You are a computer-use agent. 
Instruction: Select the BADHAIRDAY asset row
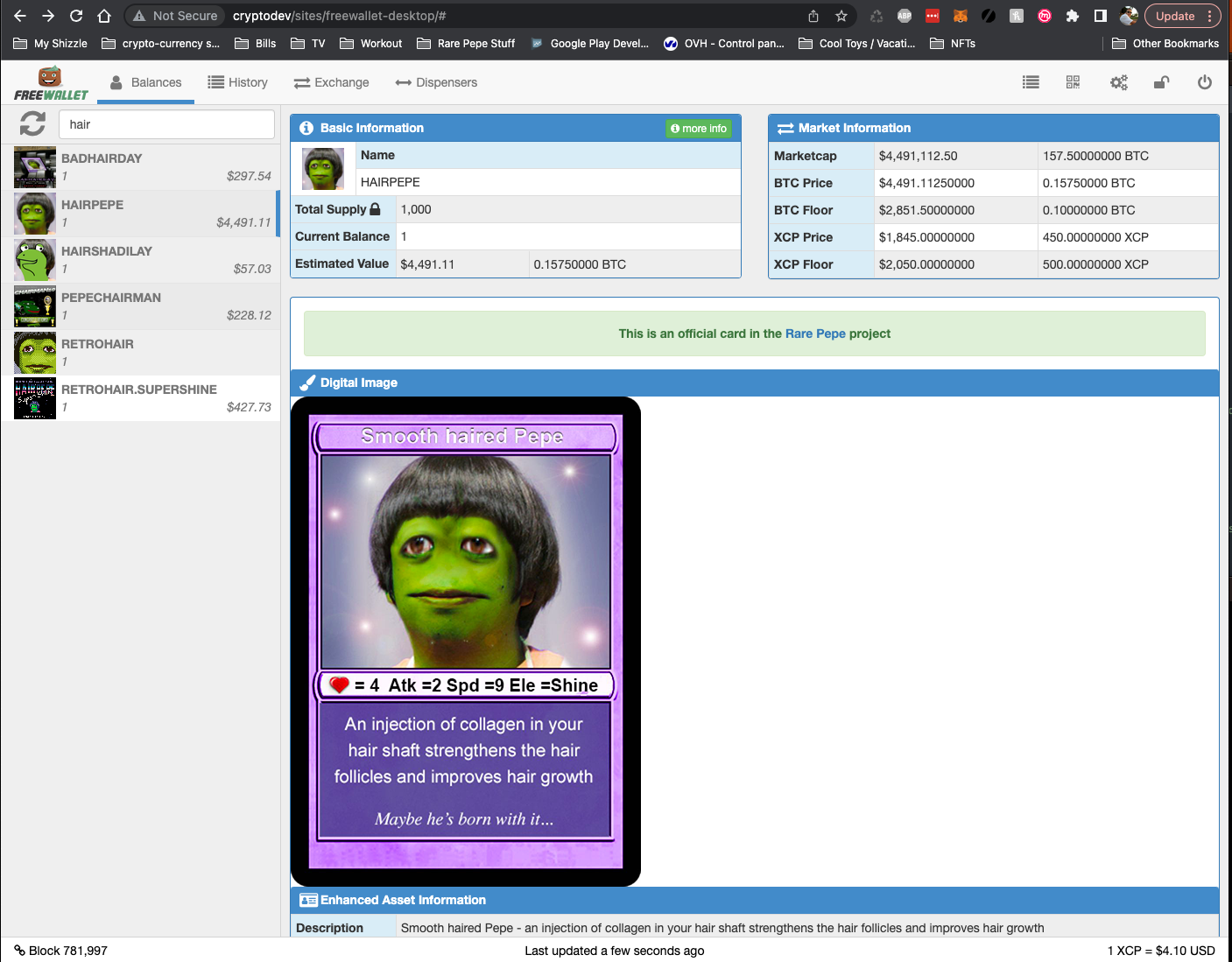[140, 167]
